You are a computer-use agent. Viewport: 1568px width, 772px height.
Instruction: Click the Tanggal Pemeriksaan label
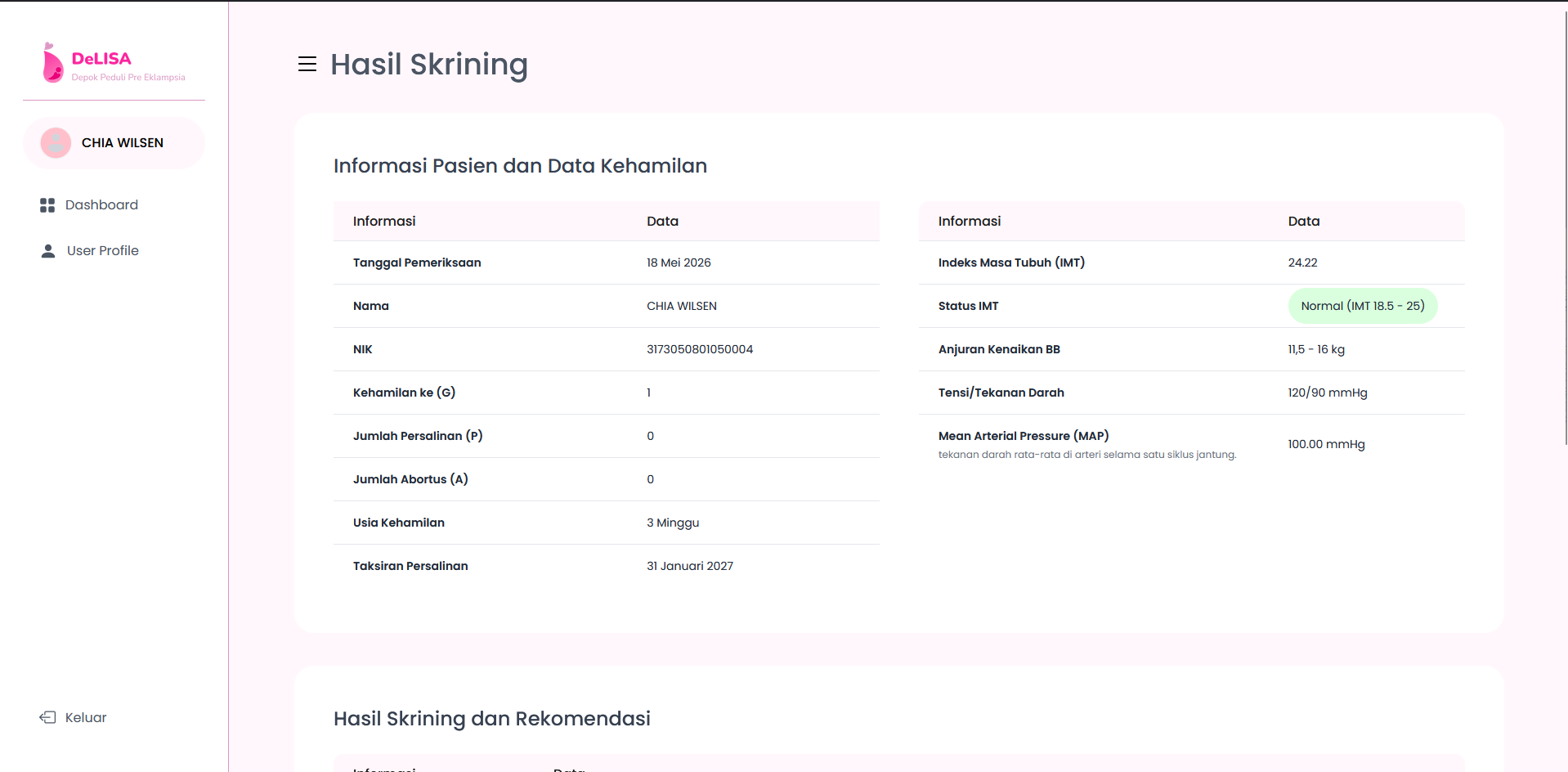point(417,263)
